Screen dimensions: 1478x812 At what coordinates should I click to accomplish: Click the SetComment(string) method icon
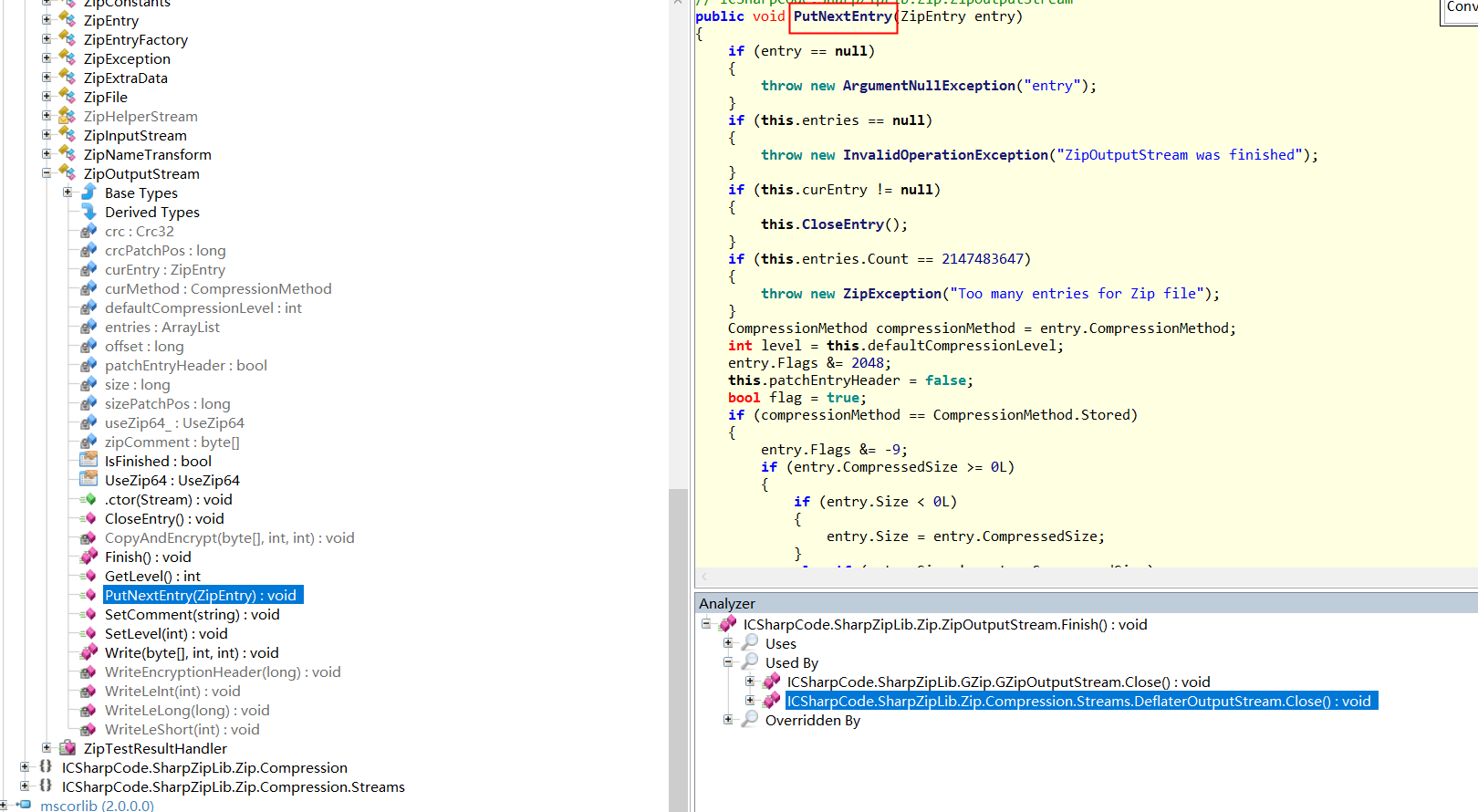(x=88, y=614)
